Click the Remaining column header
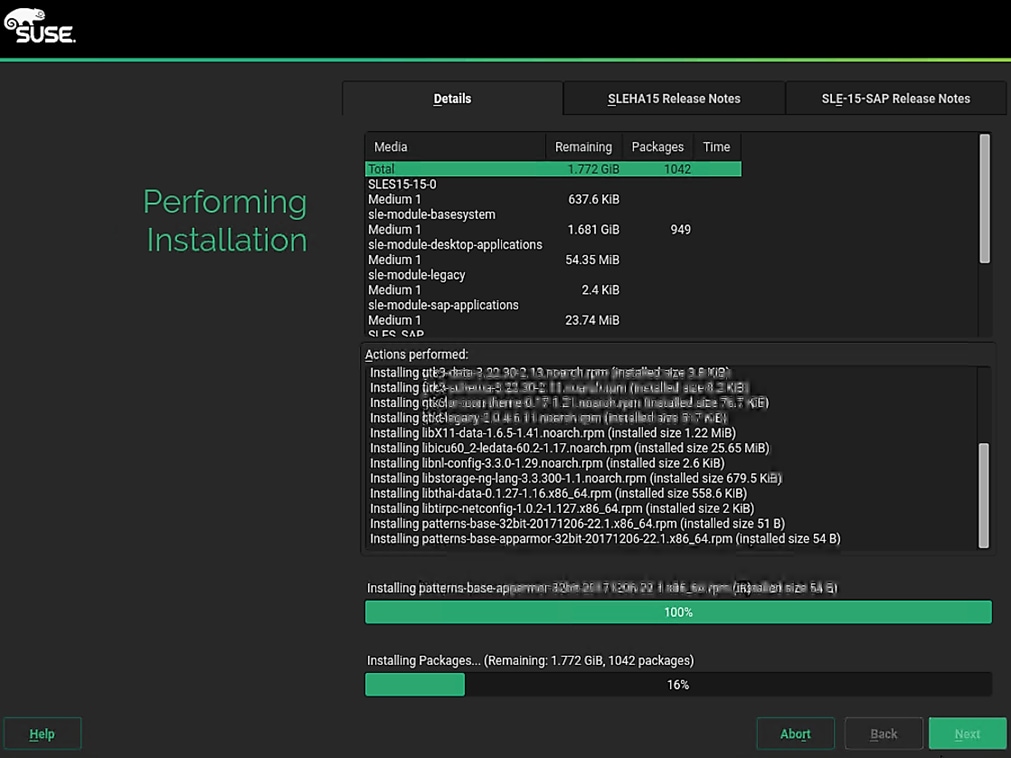The image size is (1011, 758). [x=583, y=147]
